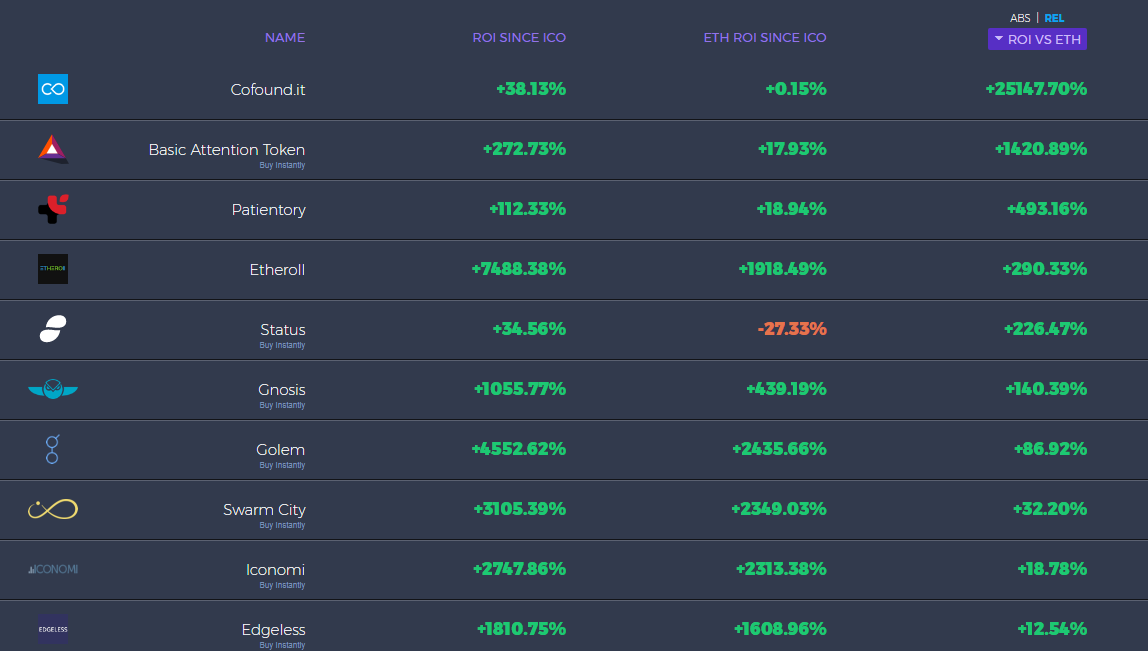Click Cofound.it ROI value +38.13%
This screenshot has width=1148, height=651.
[x=531, y=89]
